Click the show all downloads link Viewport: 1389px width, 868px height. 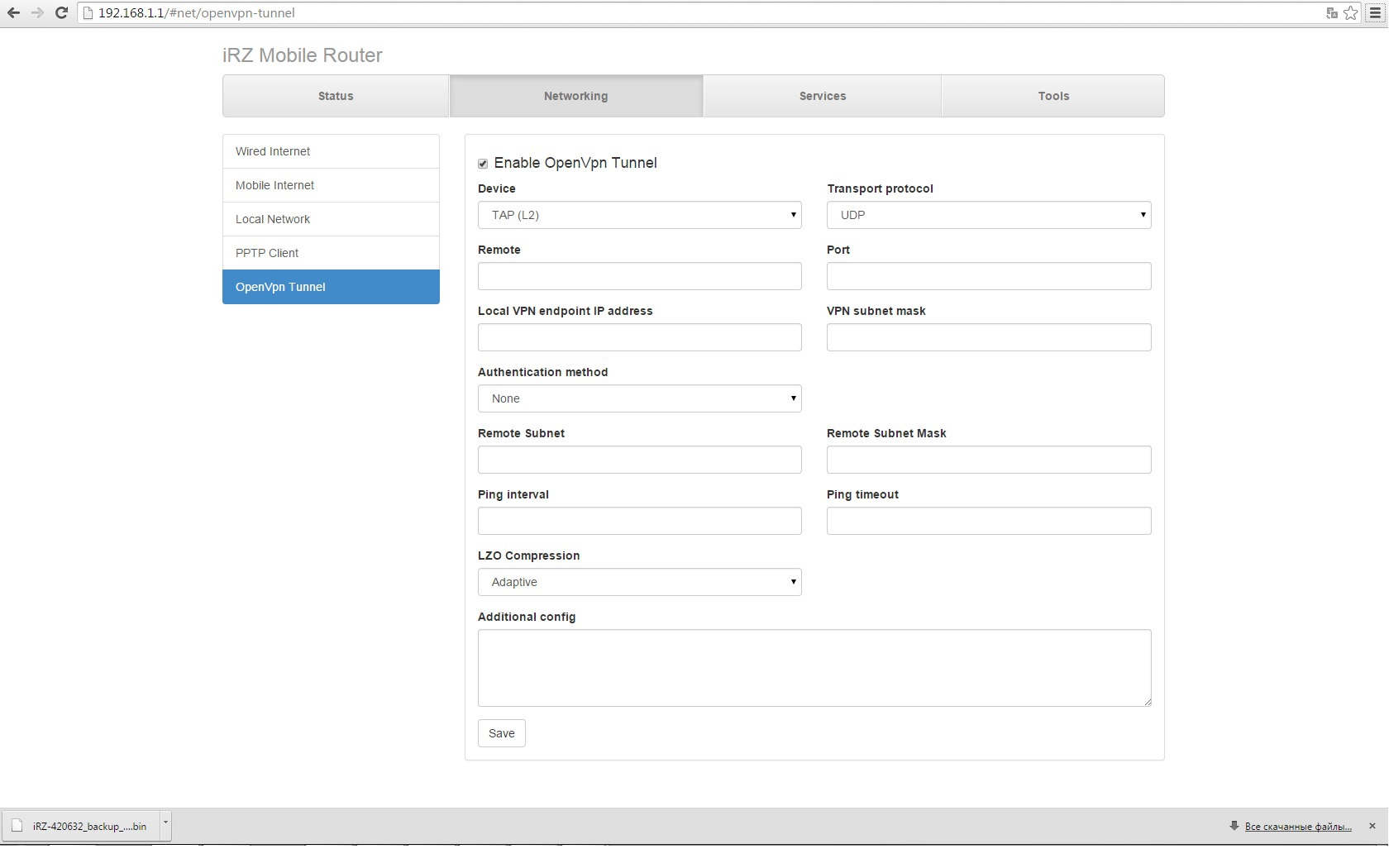tap(1298, 827)
